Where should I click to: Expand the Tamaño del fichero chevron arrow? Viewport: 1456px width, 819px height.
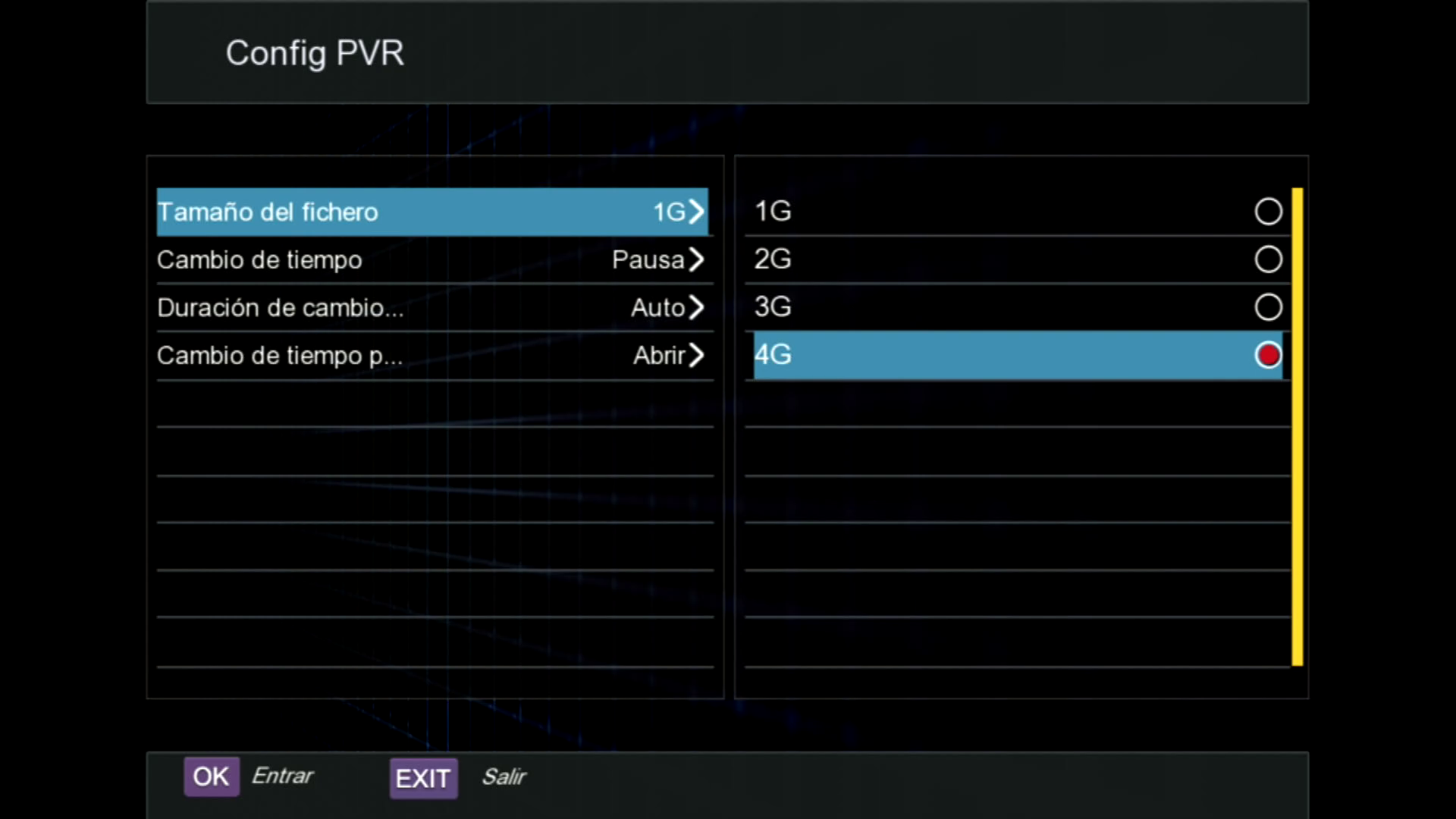click(696, 212)
